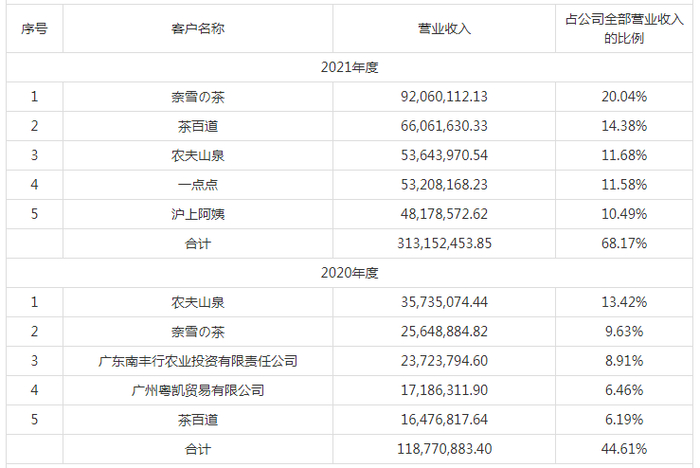This screenshot has height=468, width=700.
Task: Select percentage 10.49%
Action: coord(624,214)
